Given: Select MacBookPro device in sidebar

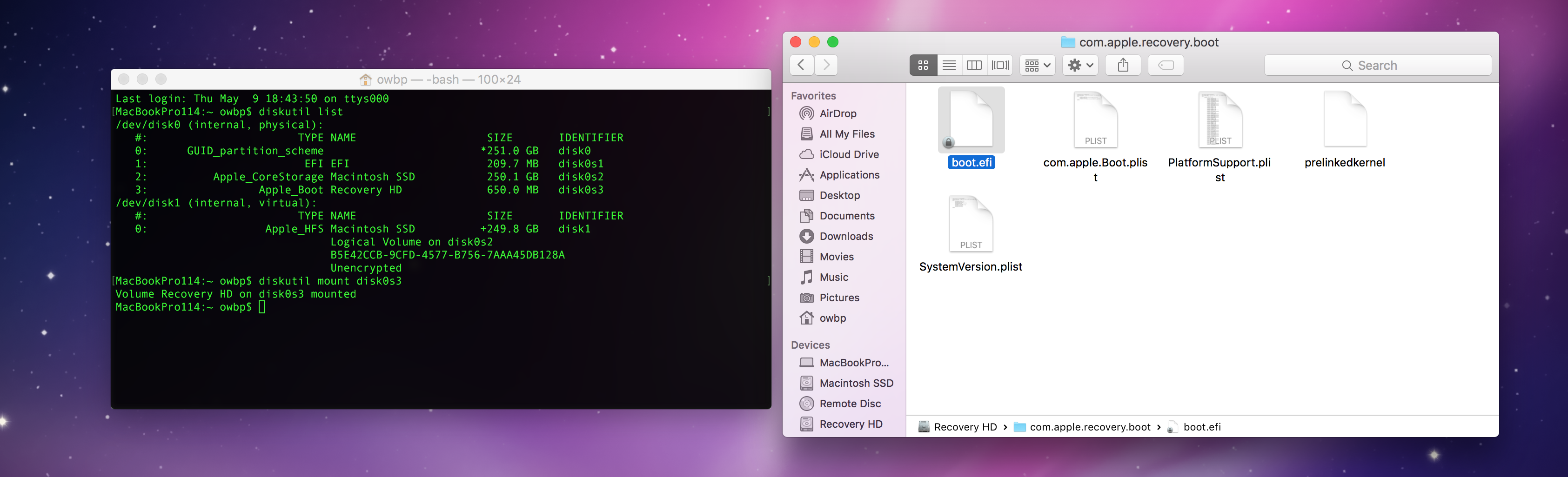Looking at the screenshot, I should [x=845, y=363].
